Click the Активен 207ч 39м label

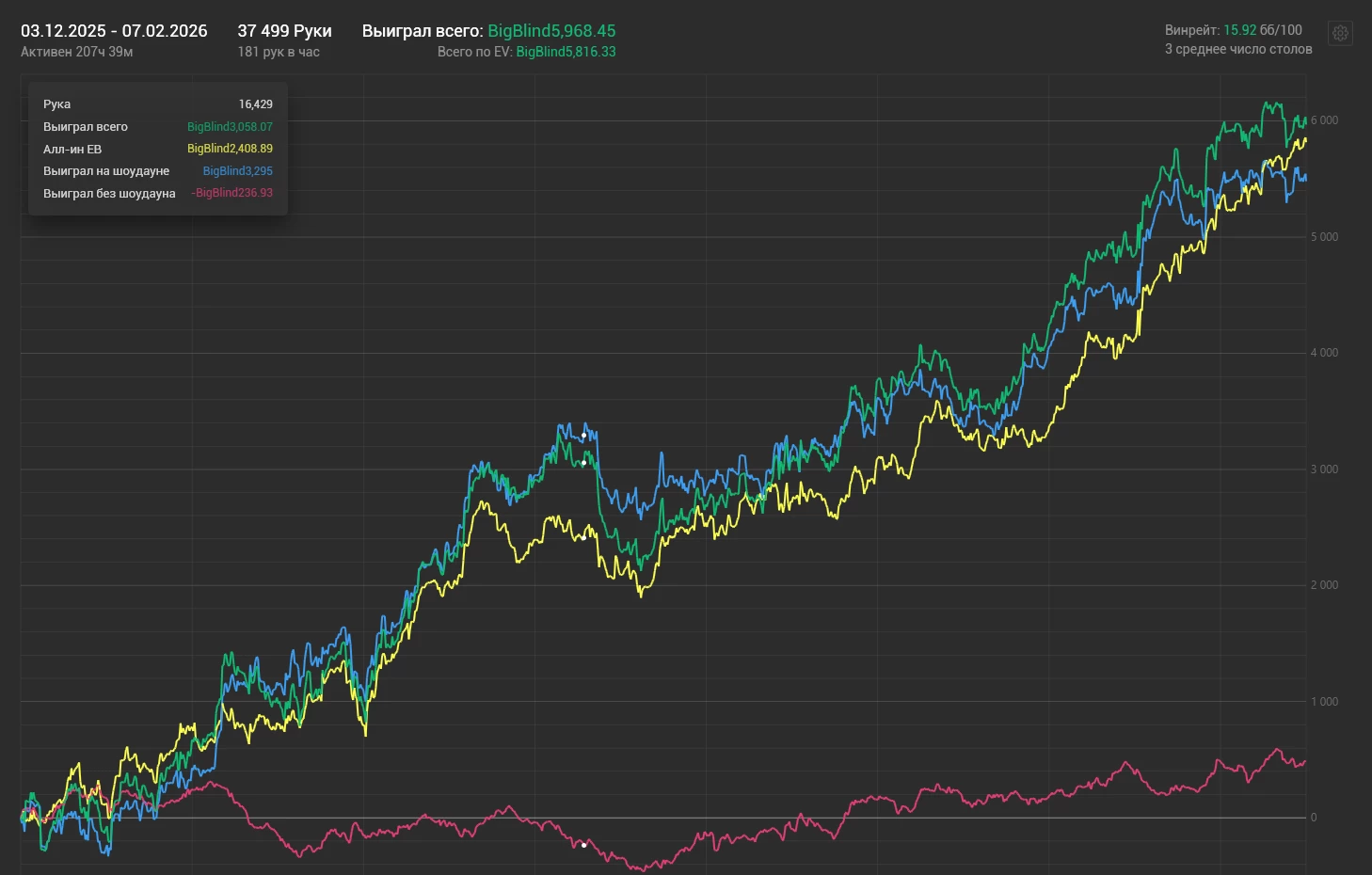(77, 52)
